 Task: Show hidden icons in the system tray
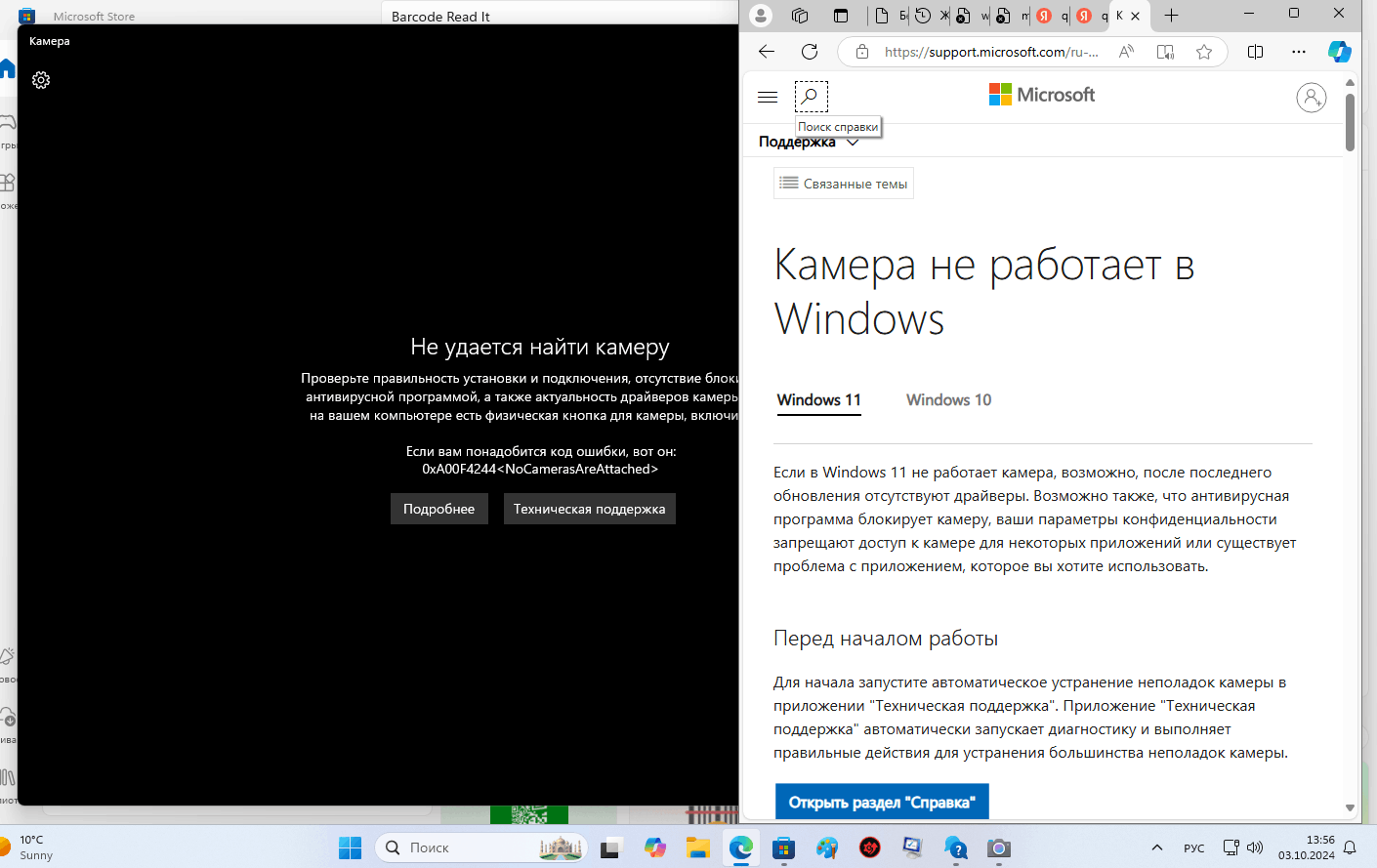pos(1156,847)
